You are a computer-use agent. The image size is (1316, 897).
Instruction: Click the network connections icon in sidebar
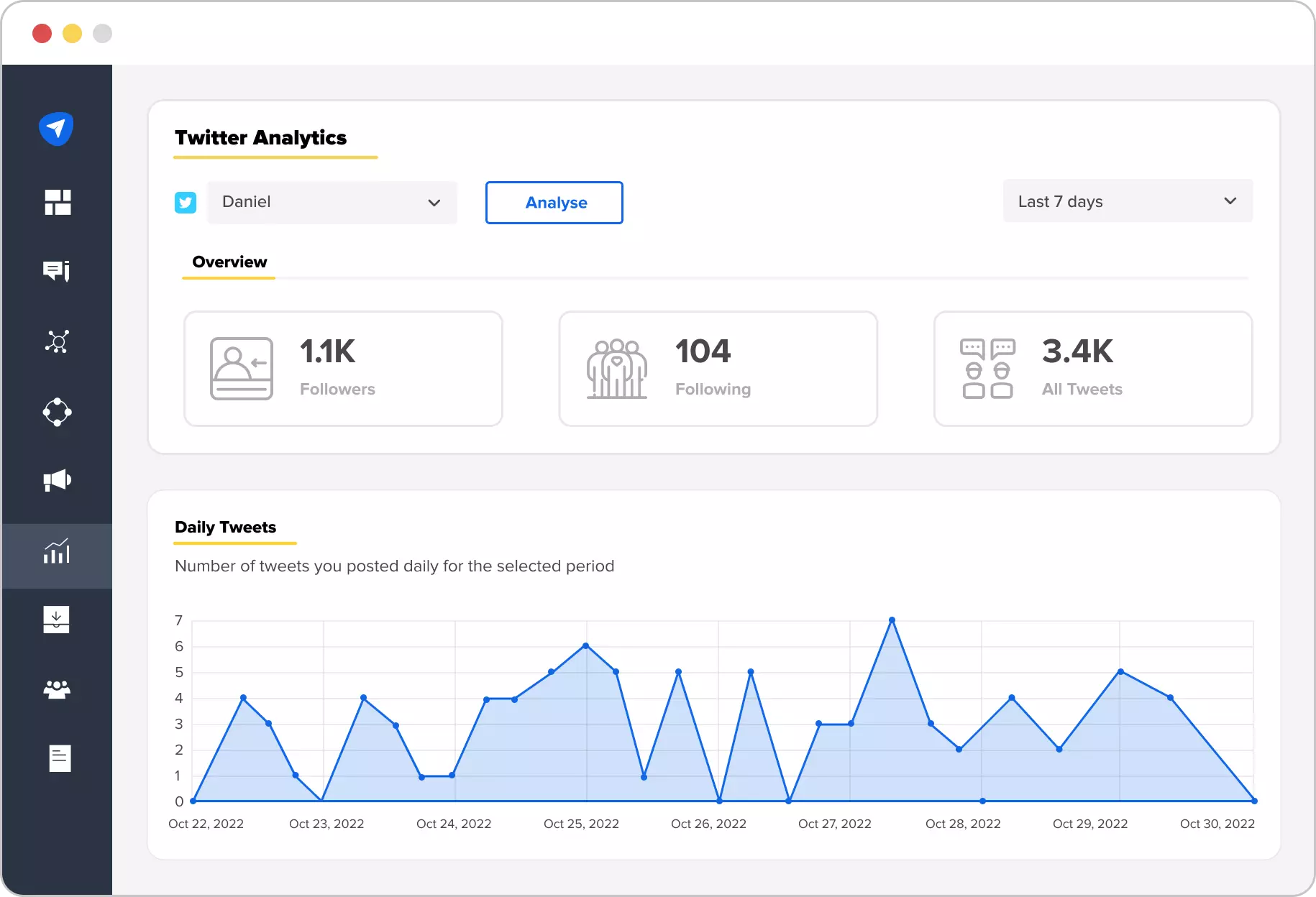coord(58,341)
